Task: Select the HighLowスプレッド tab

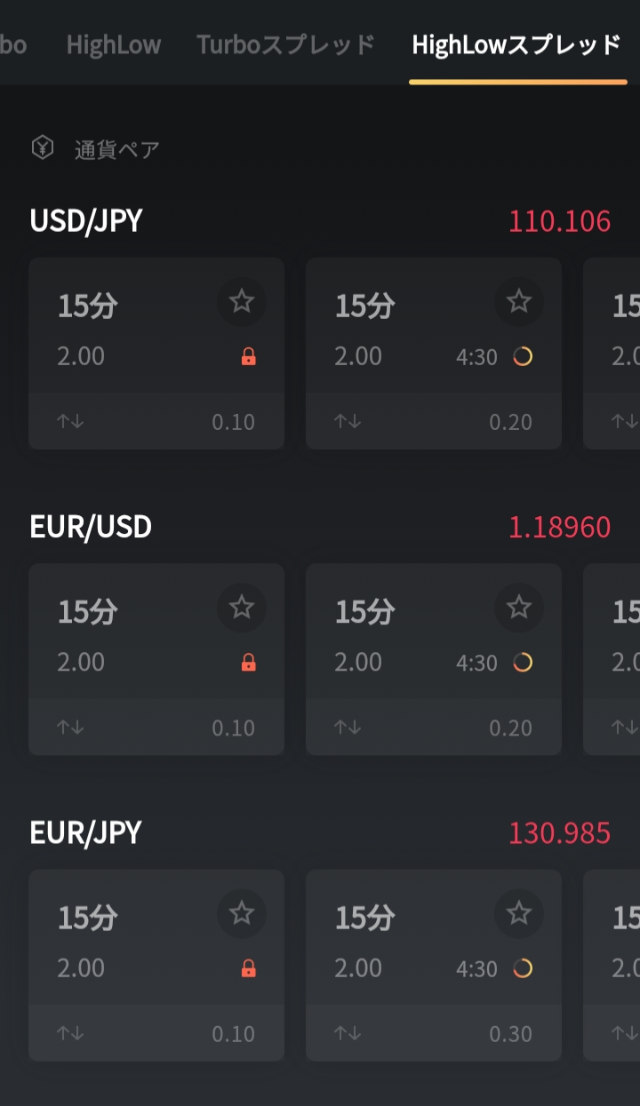Action: coord(517,45)
